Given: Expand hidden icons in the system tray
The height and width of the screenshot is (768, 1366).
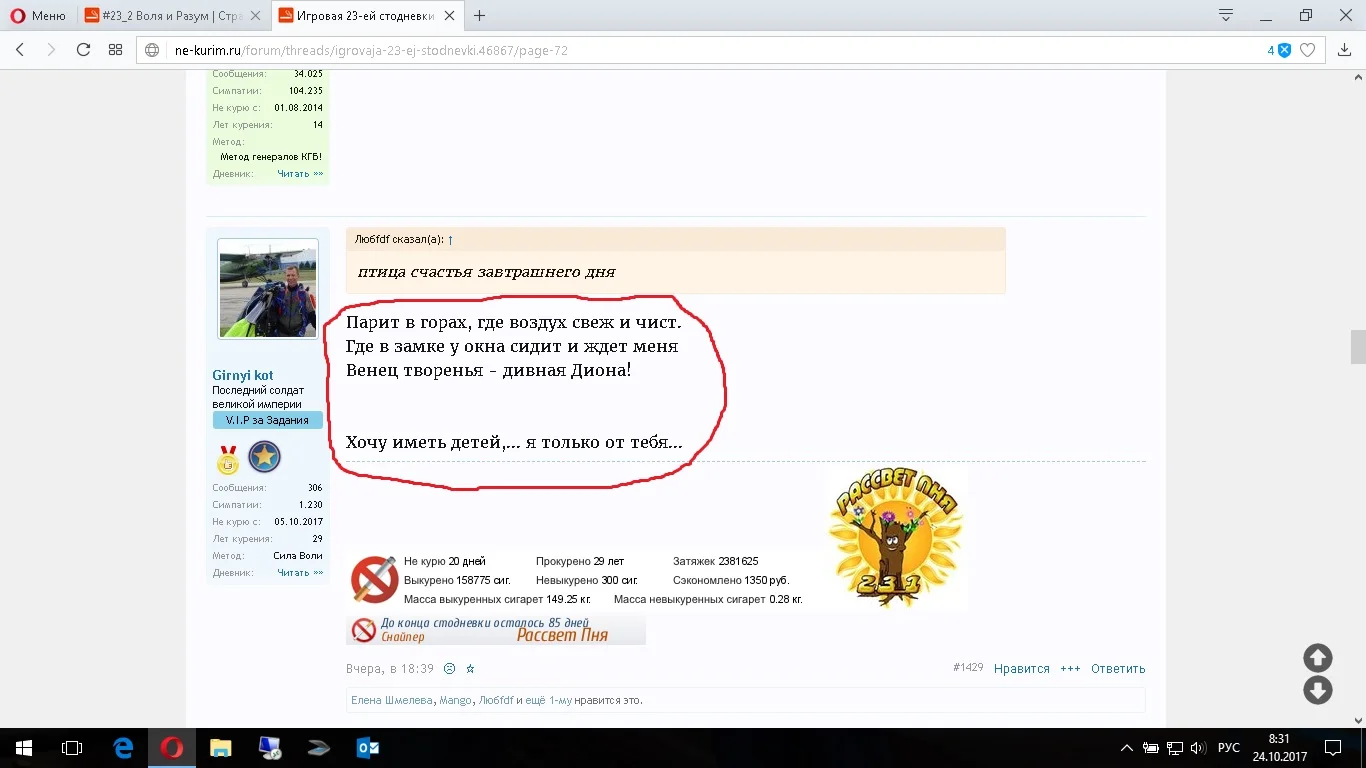Looking at the screenshot, I should [1126, 747].
